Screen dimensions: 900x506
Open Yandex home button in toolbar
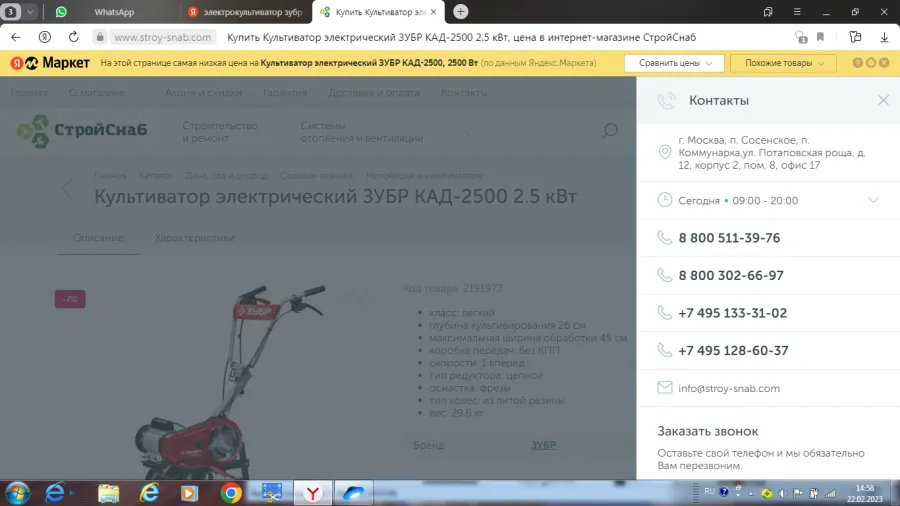[45, 37]
